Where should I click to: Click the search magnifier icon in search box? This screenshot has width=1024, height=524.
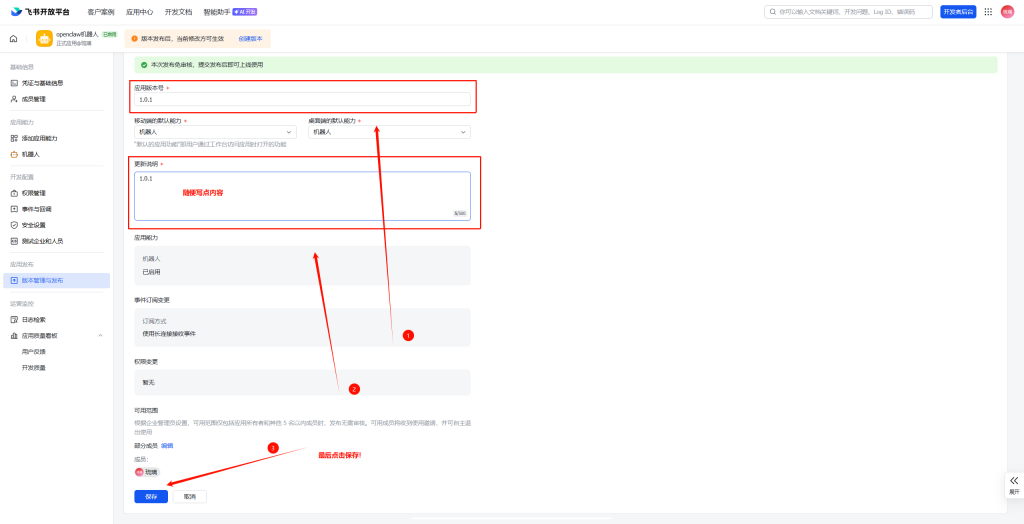pyautogui.click(x=772, y=12)
